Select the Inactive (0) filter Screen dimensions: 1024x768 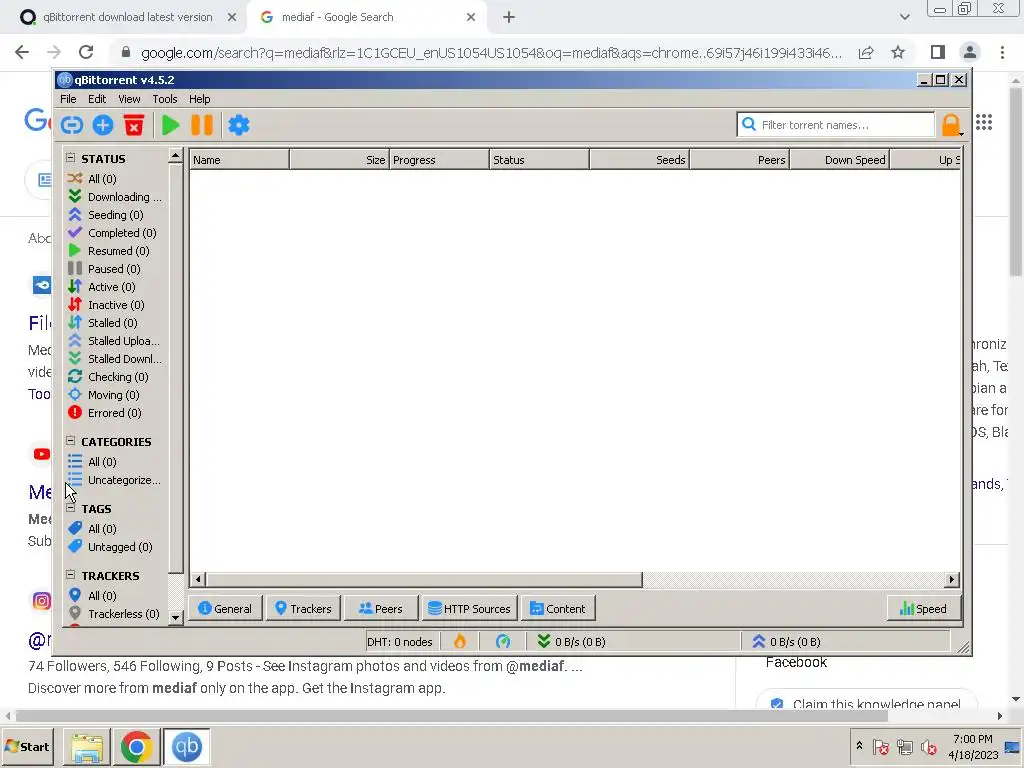point(106,305)
